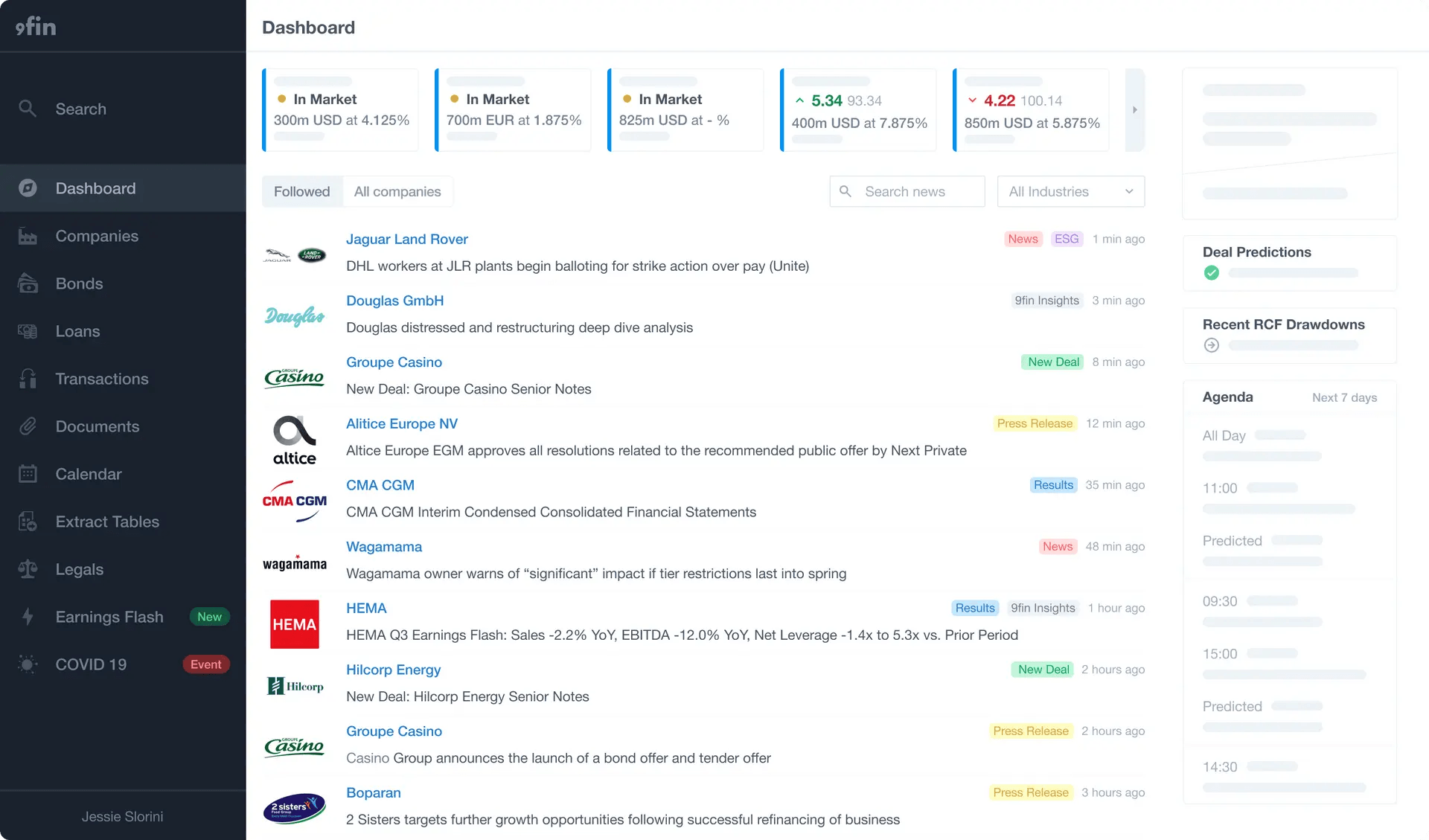Open Dashboard in the sidebar
The width and height of the screenshot is (1429, 840).
(x=123, y=188)
